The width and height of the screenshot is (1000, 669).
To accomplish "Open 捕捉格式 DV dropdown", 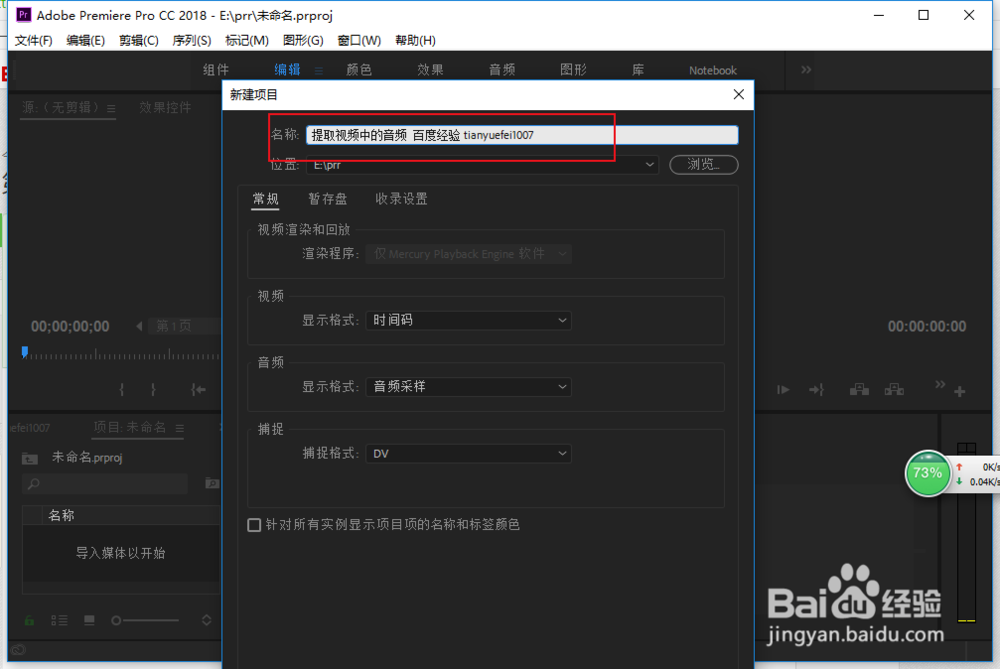I will coord(468,453).
